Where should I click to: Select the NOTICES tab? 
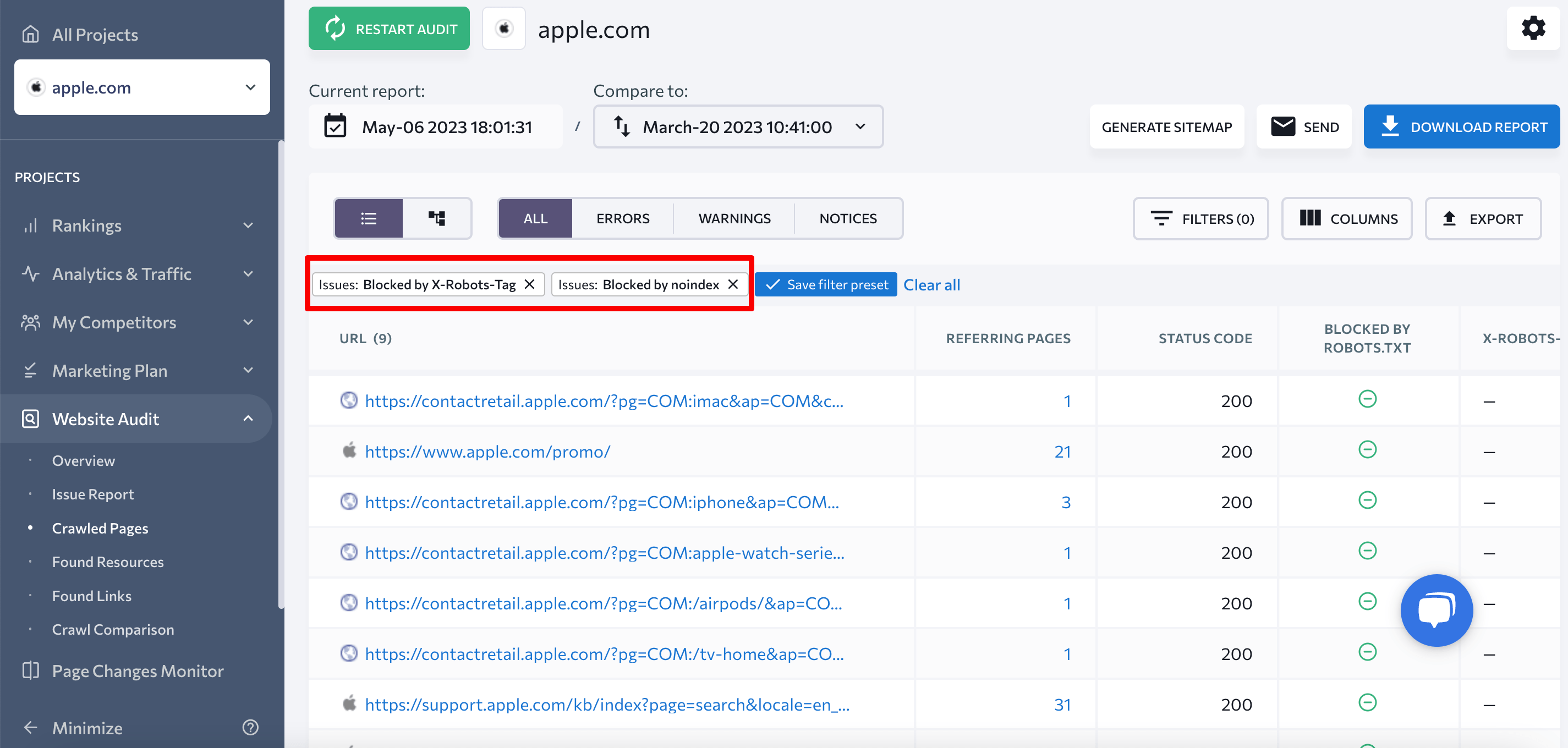coord(848,218)
